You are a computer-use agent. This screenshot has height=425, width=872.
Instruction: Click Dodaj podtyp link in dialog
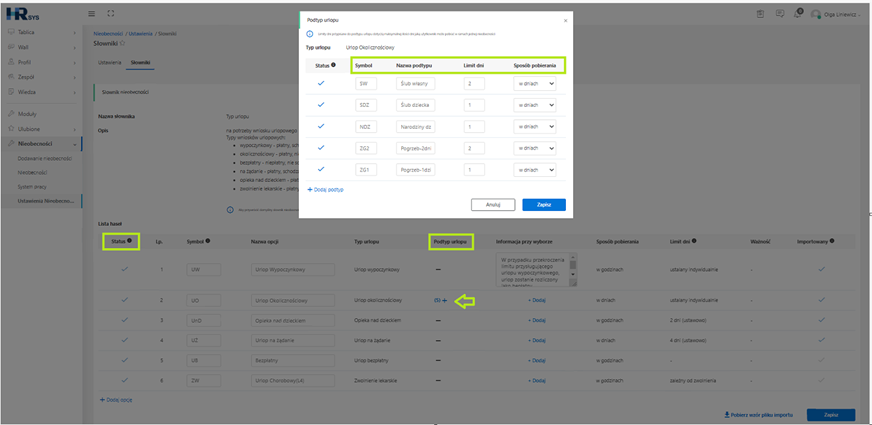tap(325, 190)
